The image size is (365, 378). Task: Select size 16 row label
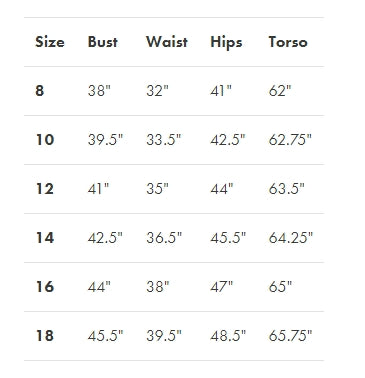(45, 287)
